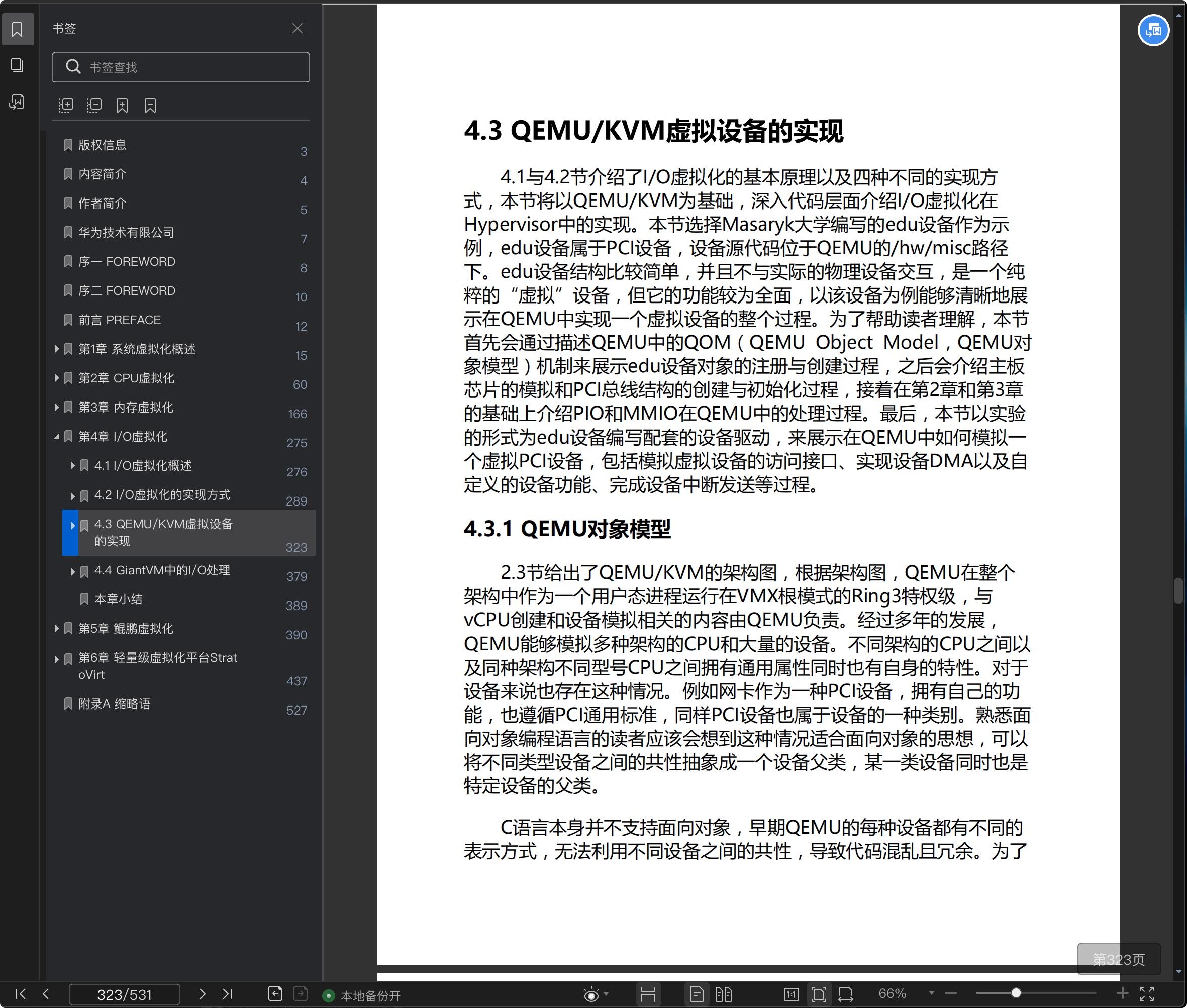Click the expand all bookmarks icon

pos(66,105)
